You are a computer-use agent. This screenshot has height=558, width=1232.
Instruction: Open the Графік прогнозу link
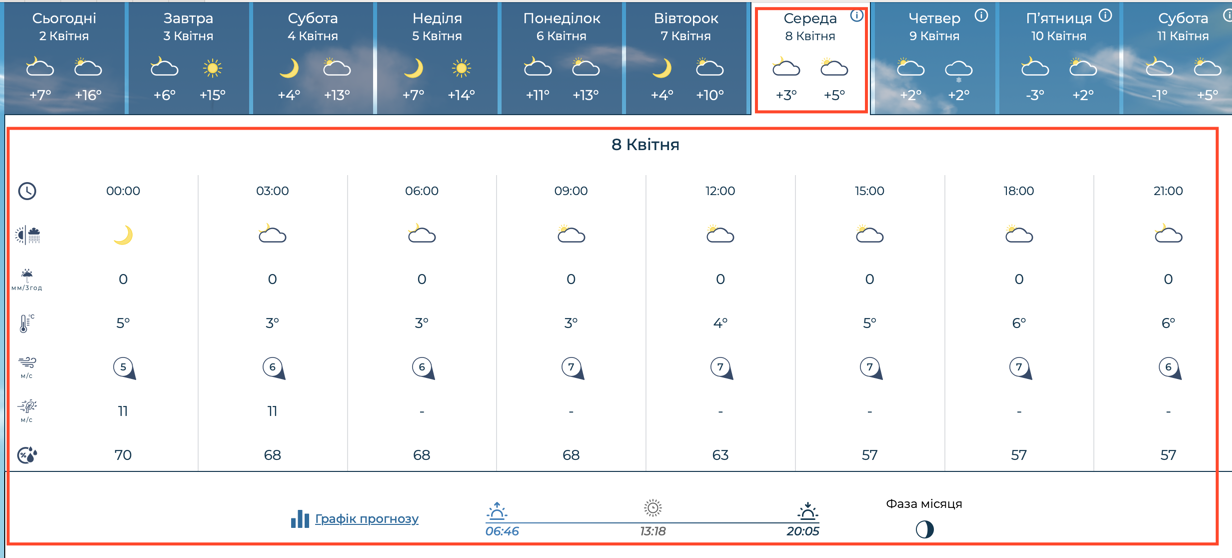click(367, 519)
